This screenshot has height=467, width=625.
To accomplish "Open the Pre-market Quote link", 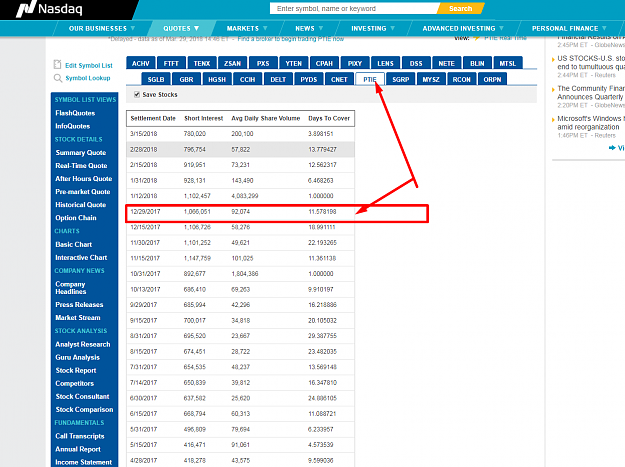I will 83,192.
